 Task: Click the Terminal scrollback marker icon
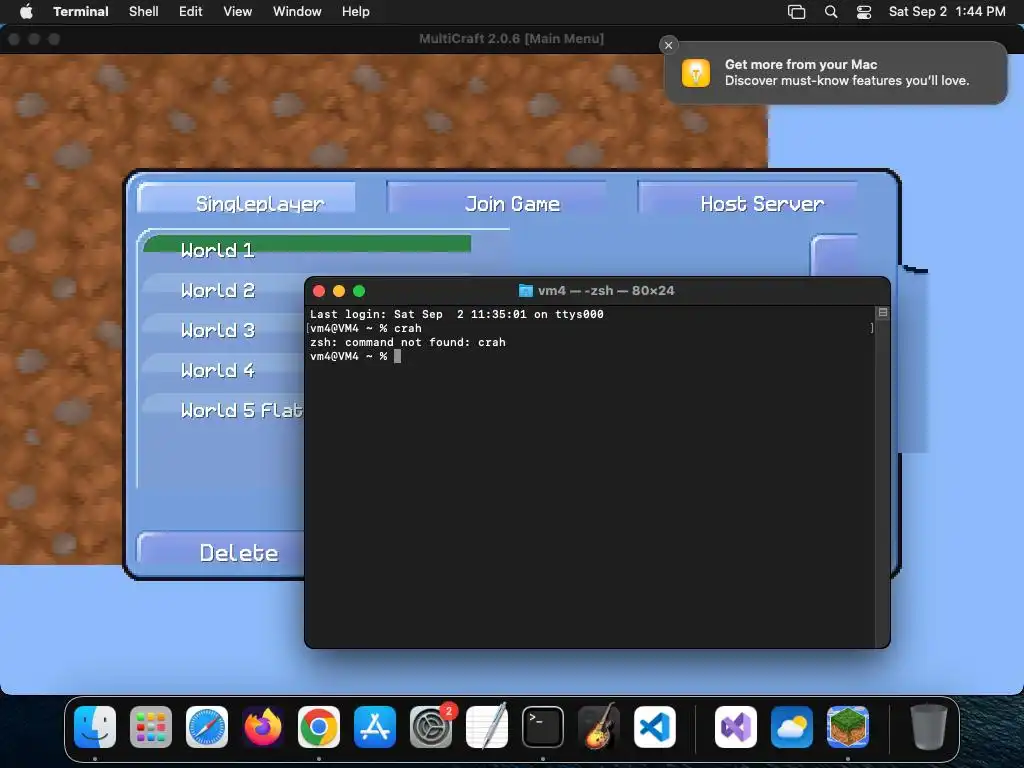pos(883,313)
